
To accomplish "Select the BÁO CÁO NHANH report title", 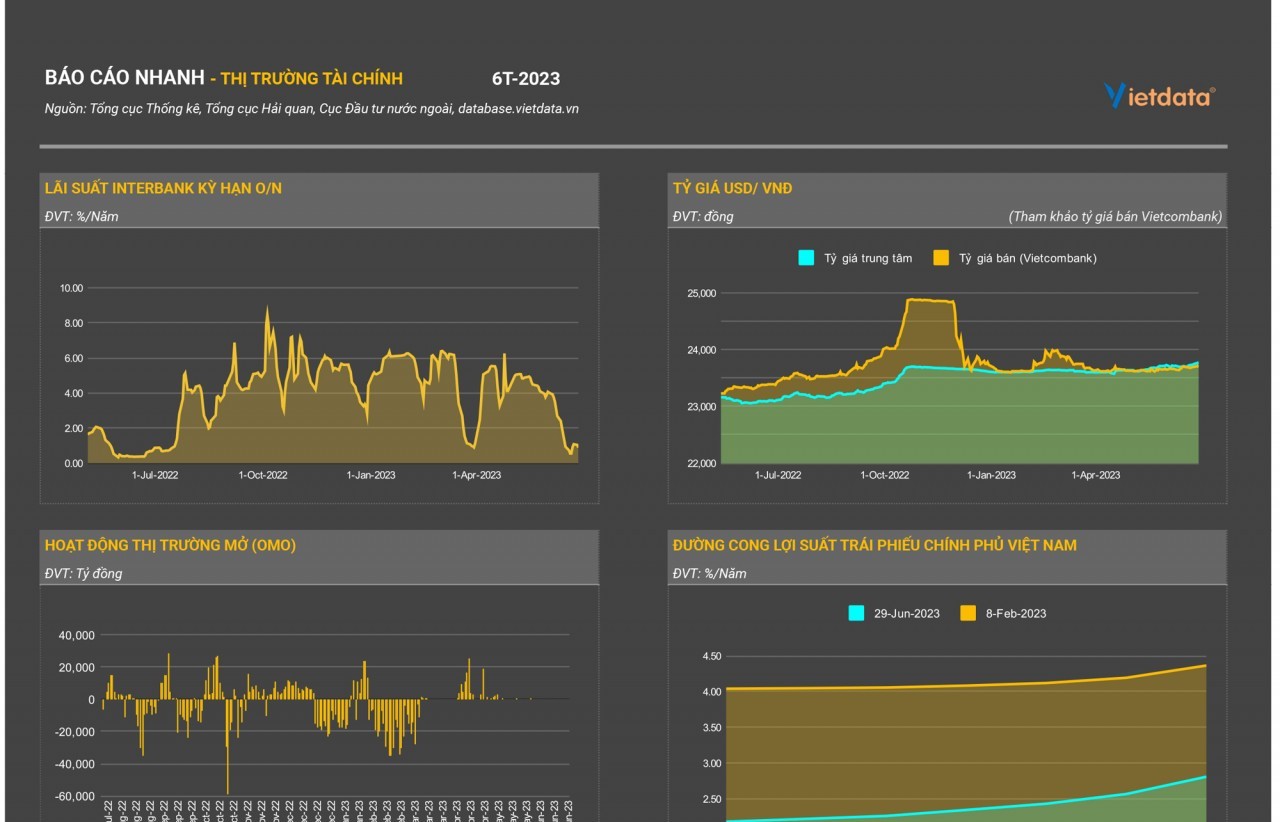I will click(124, 78).
